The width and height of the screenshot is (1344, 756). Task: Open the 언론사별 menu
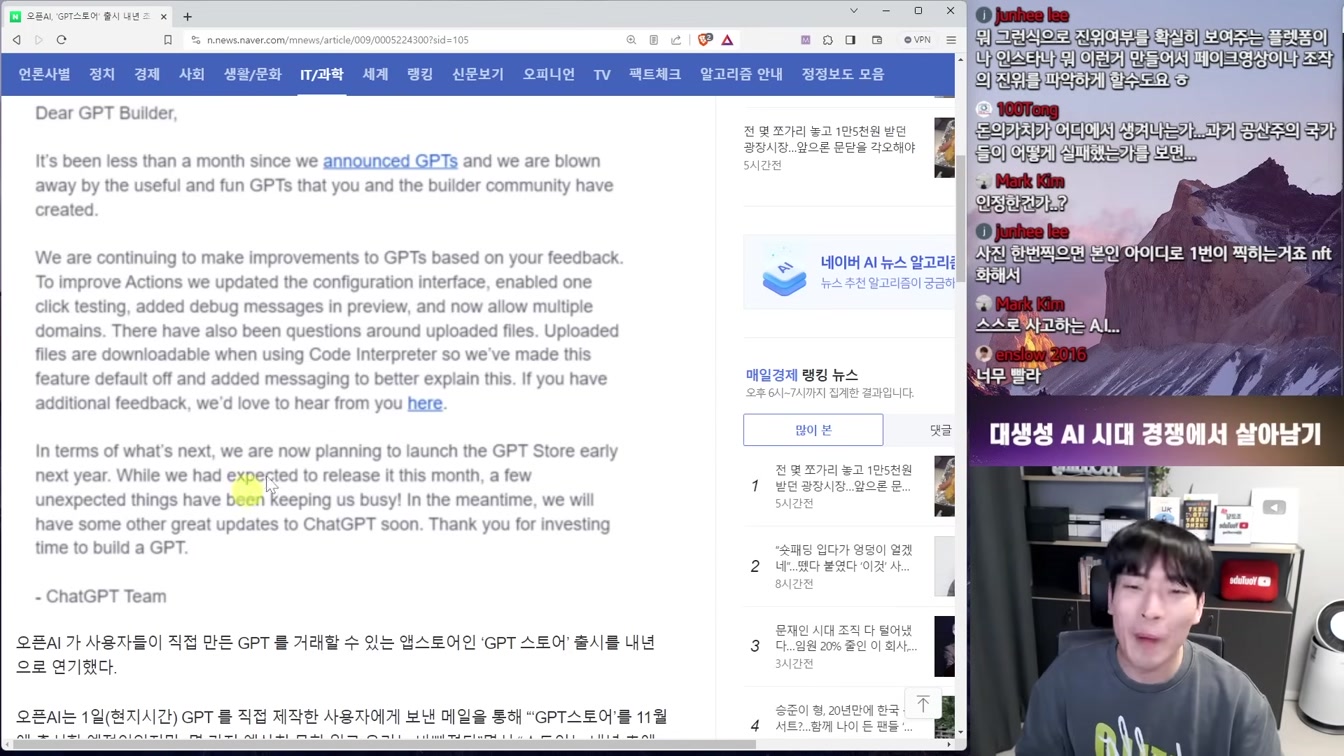click(44, 74)
